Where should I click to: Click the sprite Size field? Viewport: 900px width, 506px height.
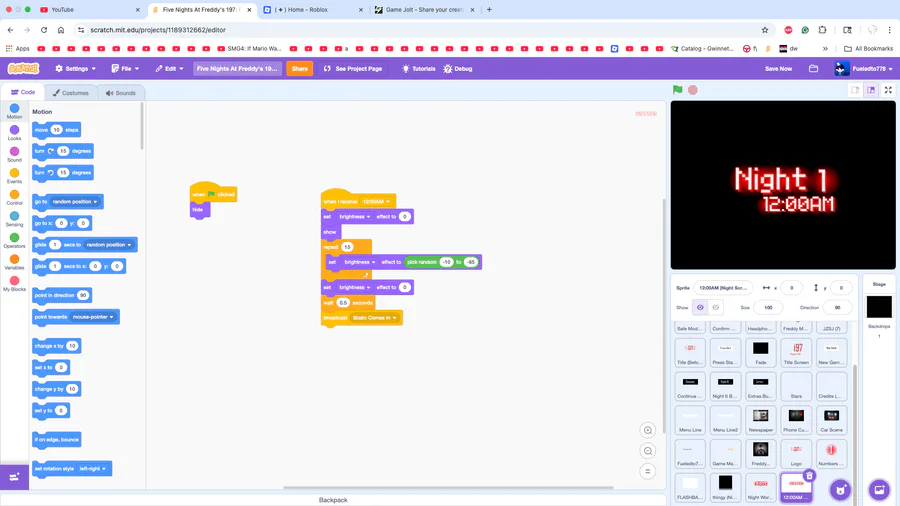(768, 308)
